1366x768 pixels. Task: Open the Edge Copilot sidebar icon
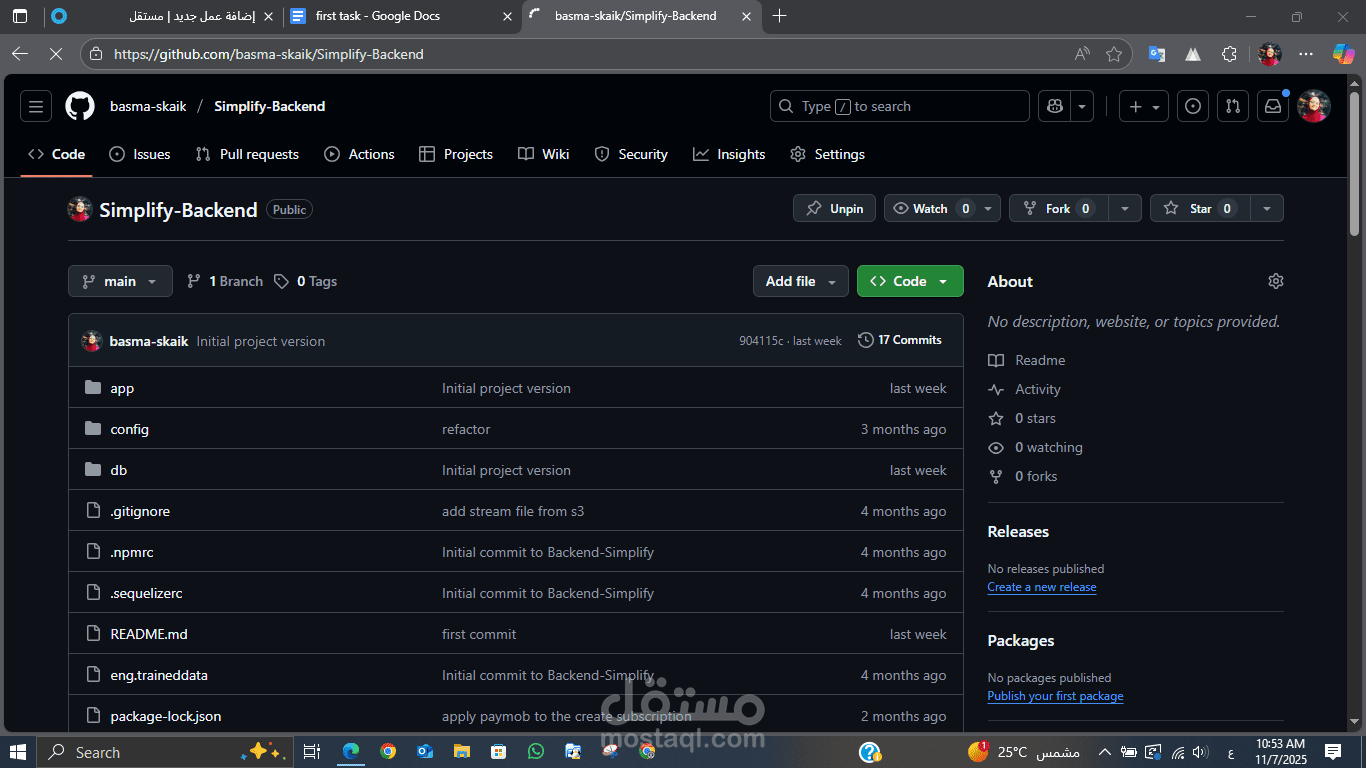click(1343, 54)
